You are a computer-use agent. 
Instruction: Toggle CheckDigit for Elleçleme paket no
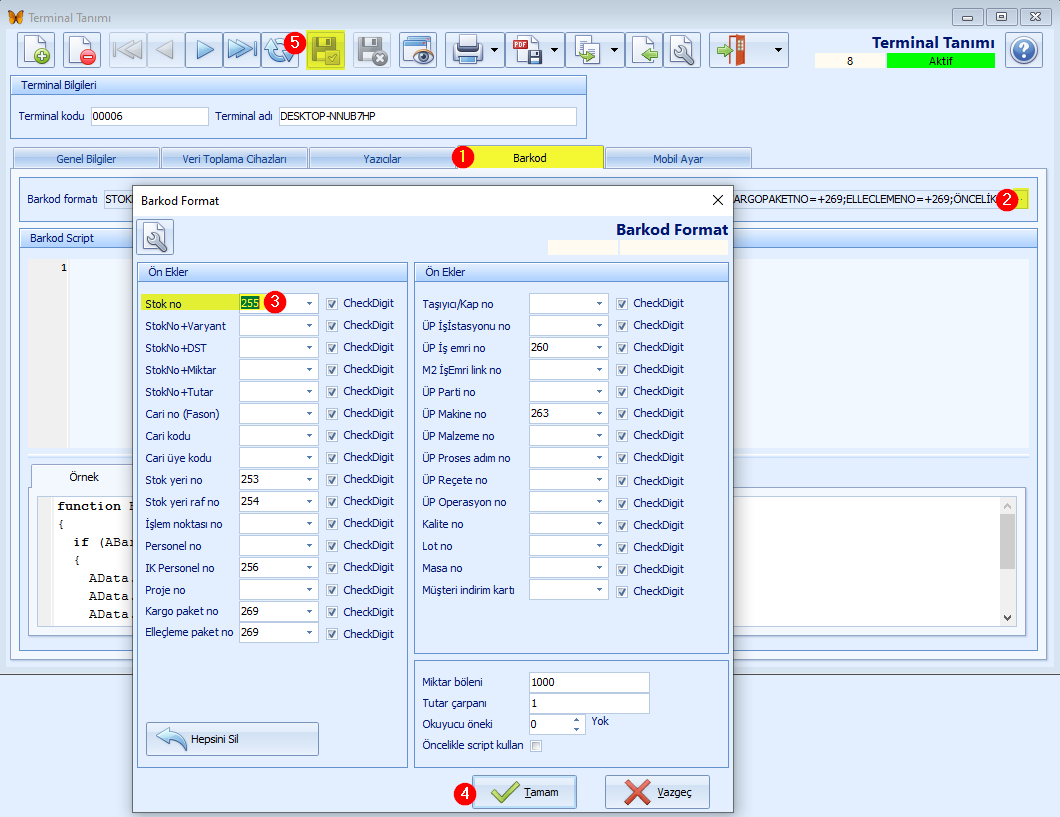332,635
